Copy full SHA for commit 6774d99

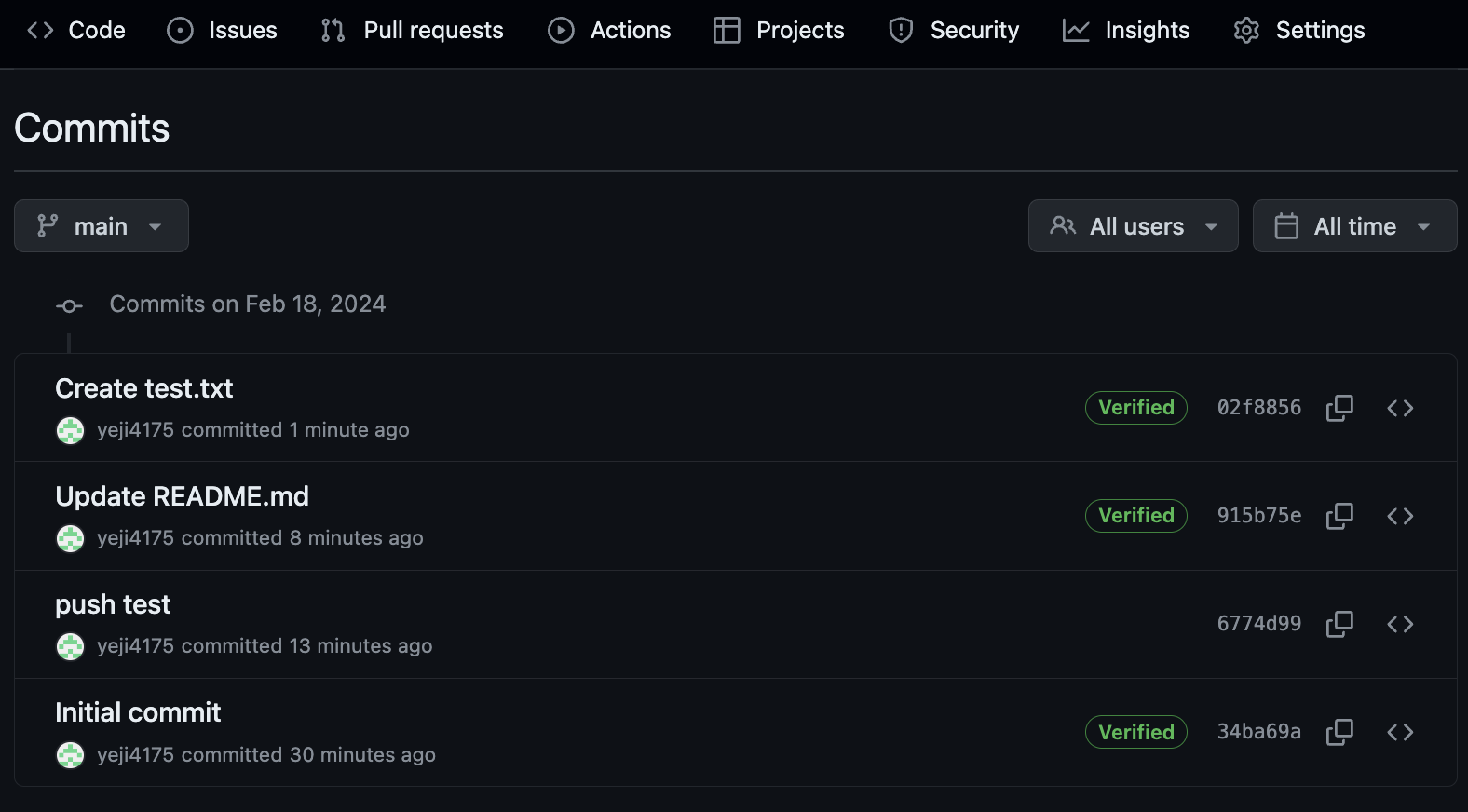pyautogui.click(x=1339, y=624)
